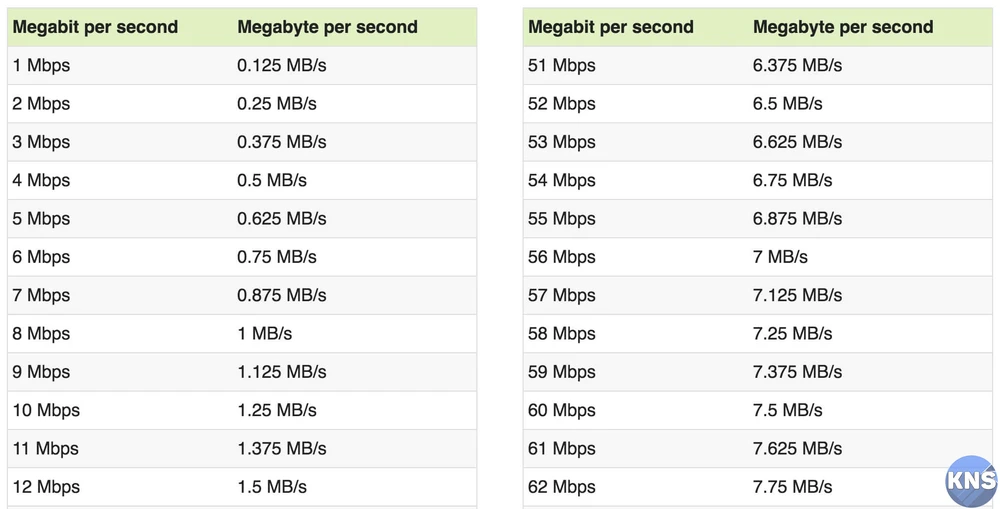Select the 7.5 MB/s value
Viewport: 1000px width, 509px height.
(788, 410)
